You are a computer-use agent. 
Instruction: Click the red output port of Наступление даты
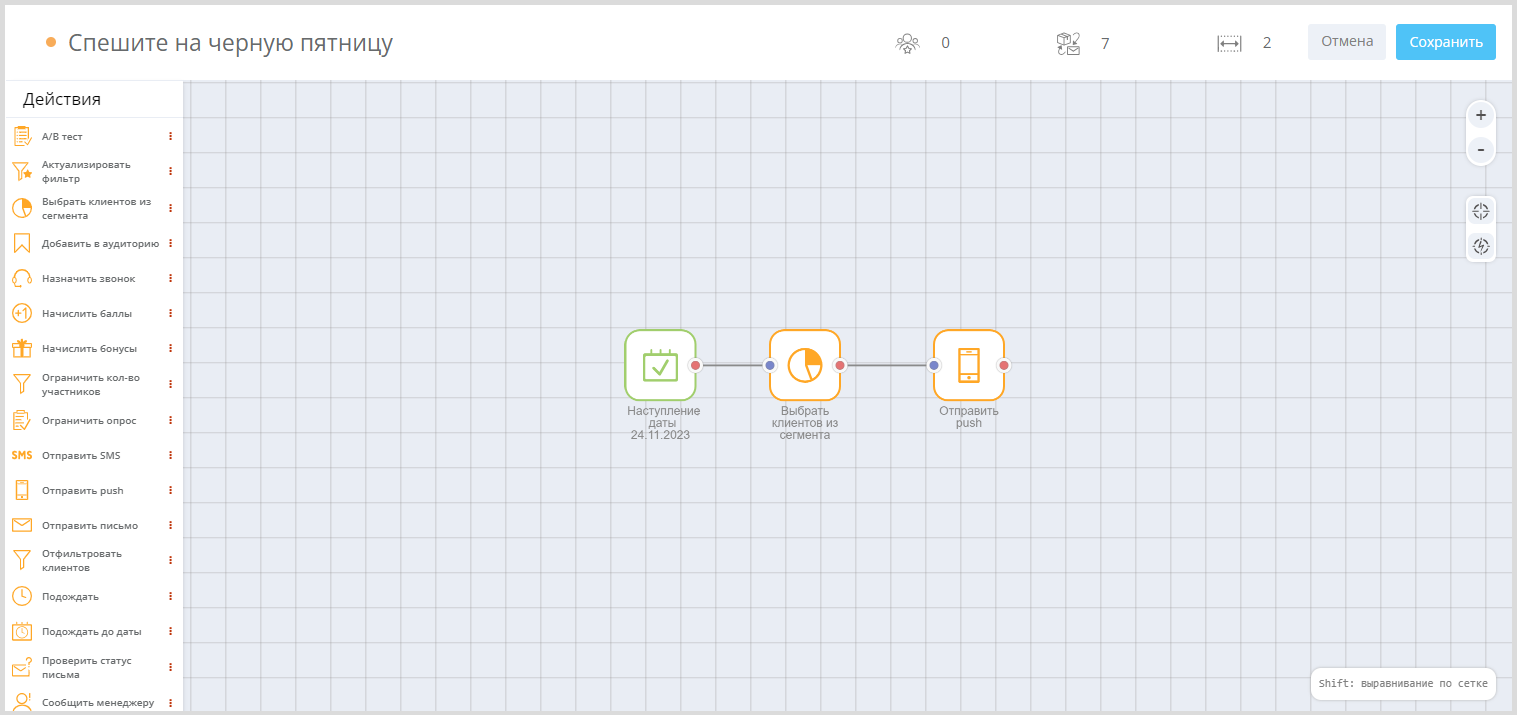(x=696, y=365)
